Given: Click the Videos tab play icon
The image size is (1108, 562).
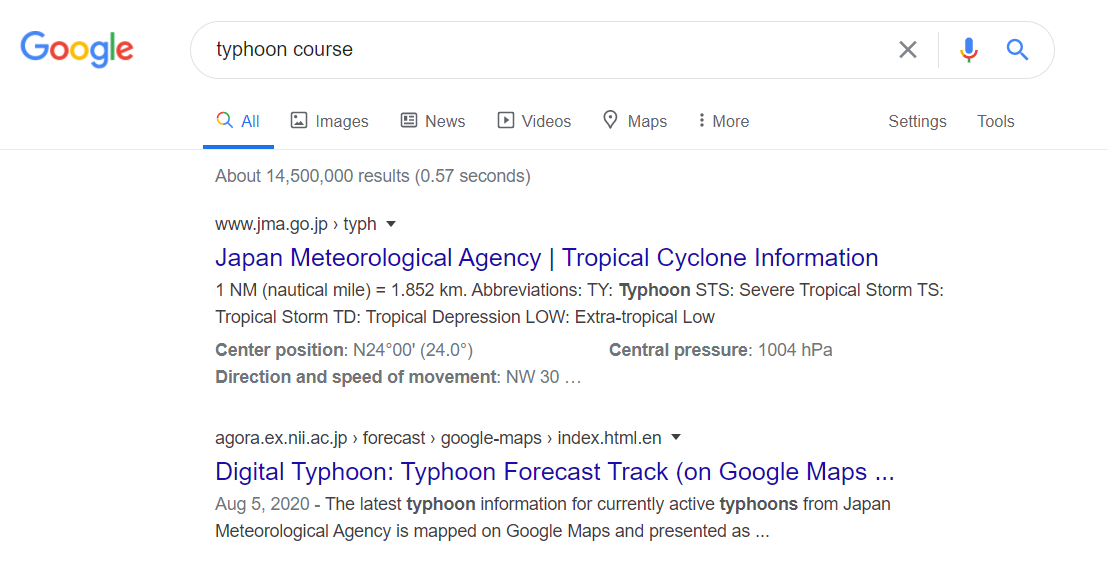Looking at the screenshot, I should (x=506, y=120).
